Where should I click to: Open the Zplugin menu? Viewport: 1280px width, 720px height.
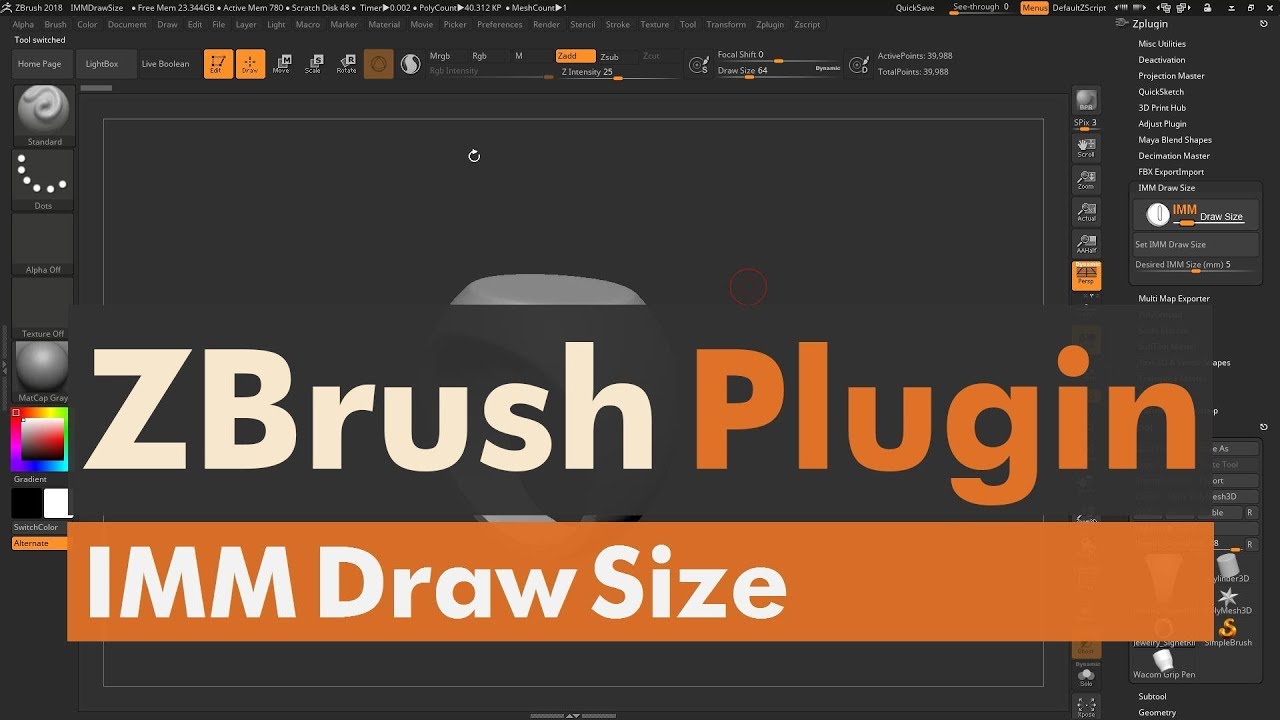770,24
